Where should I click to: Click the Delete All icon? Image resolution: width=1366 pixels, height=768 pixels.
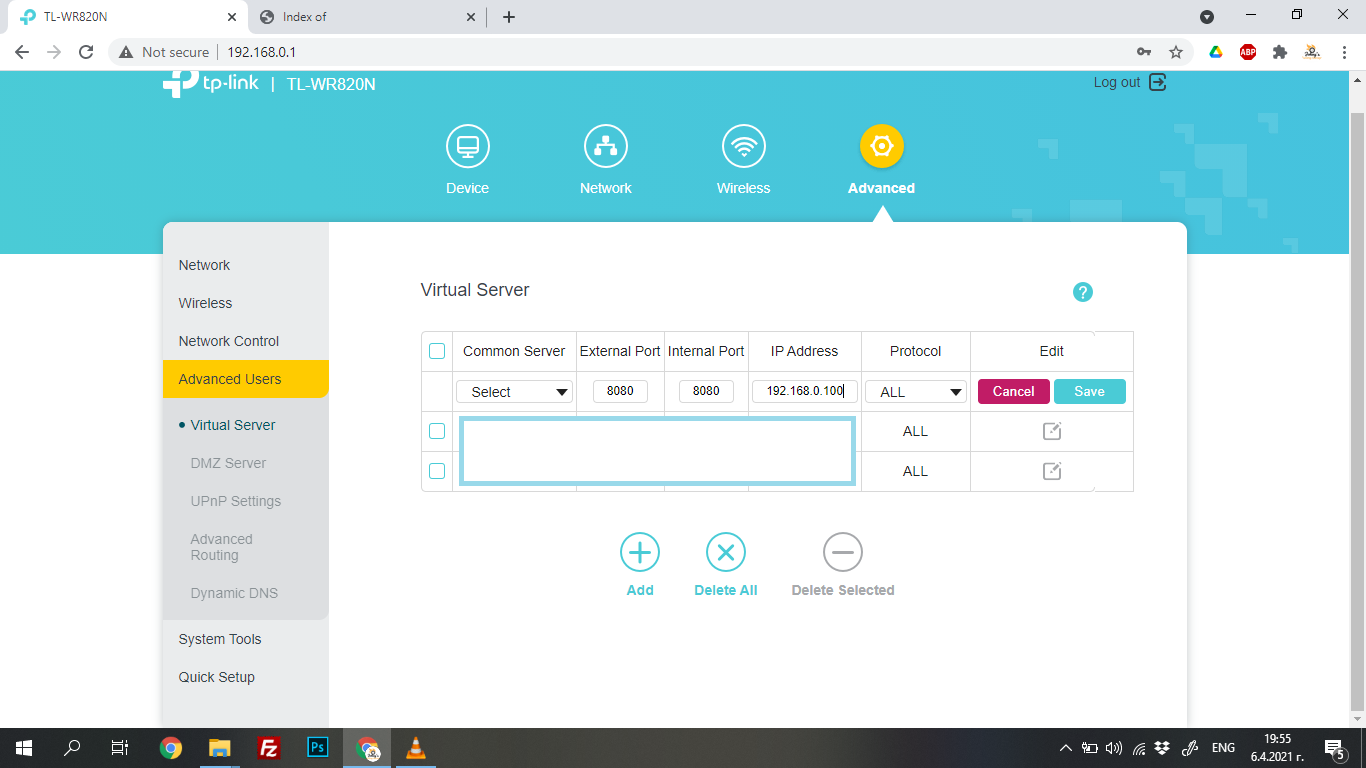pos(725,551)
